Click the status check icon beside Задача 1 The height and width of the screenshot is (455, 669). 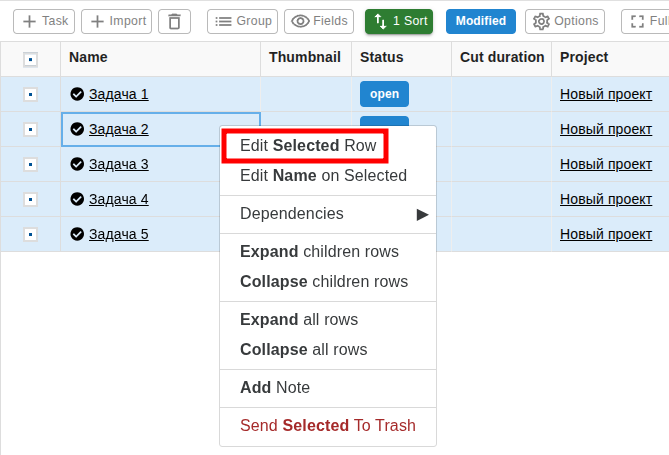[x=77, y=94]
